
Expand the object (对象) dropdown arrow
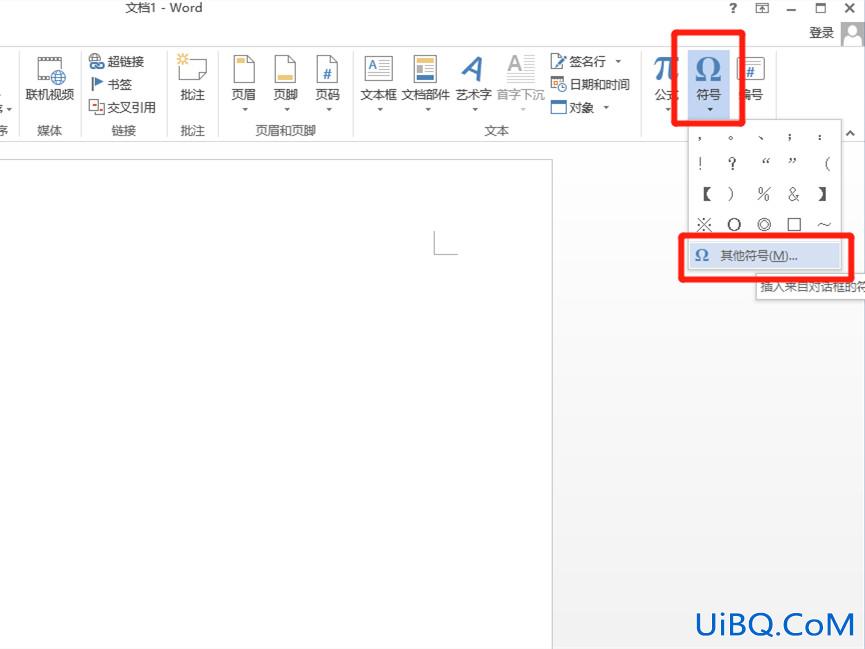(606, 107)
